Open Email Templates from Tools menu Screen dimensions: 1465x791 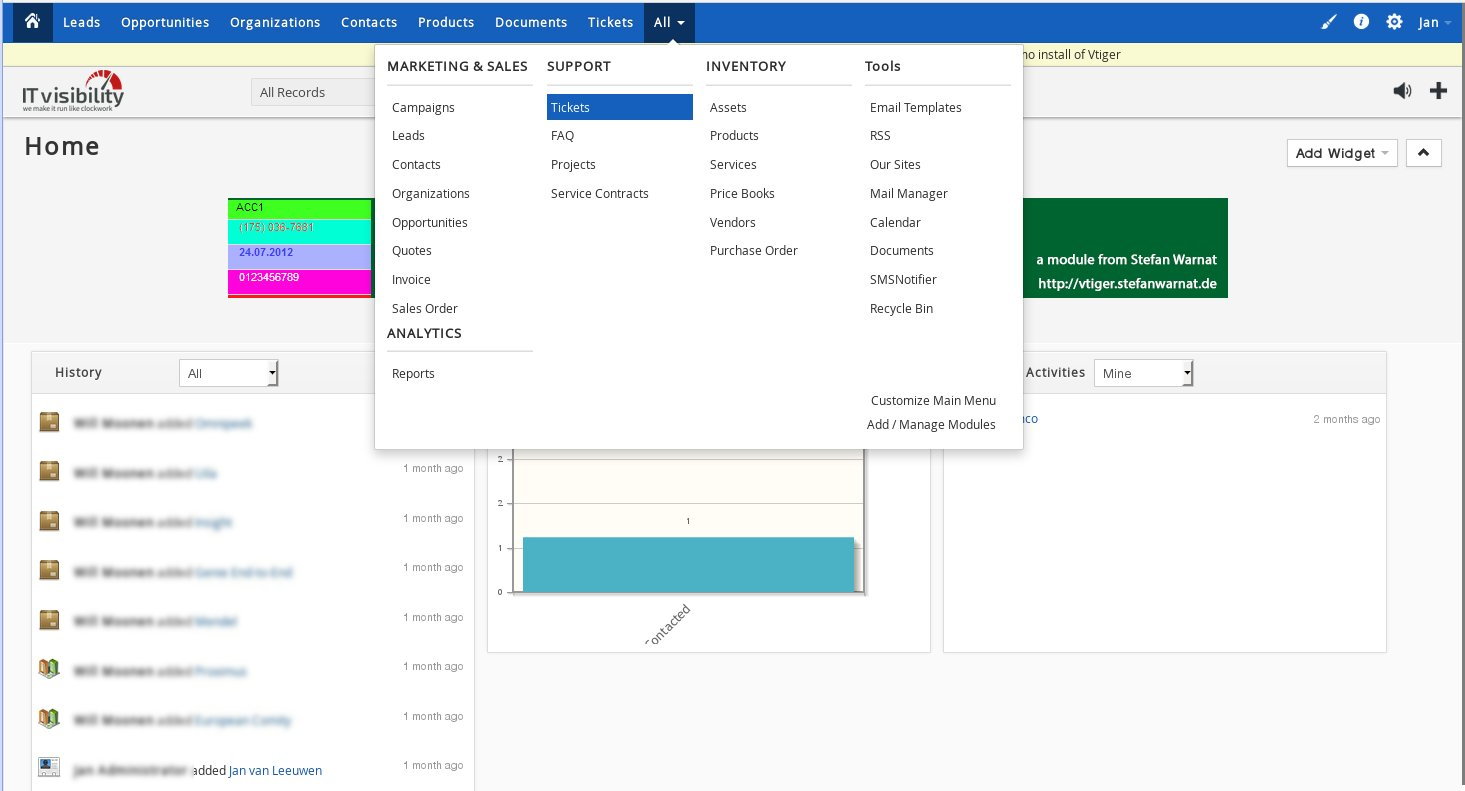pos(915,107)
